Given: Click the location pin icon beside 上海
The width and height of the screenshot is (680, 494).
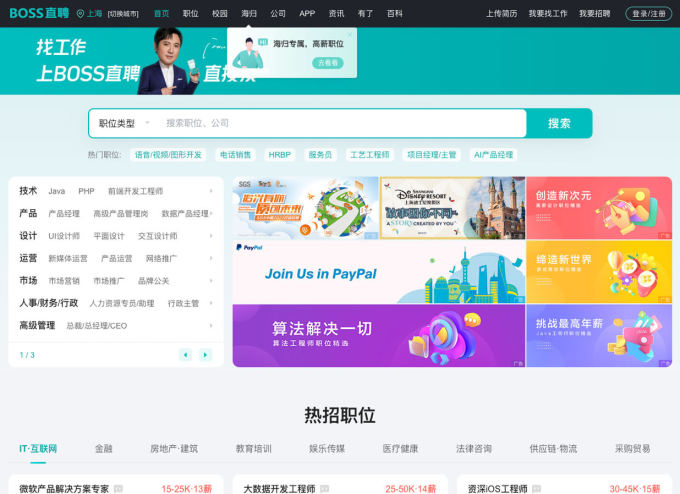Looking at the screenshot, I should pyautogui.click(x=80, y=14).
